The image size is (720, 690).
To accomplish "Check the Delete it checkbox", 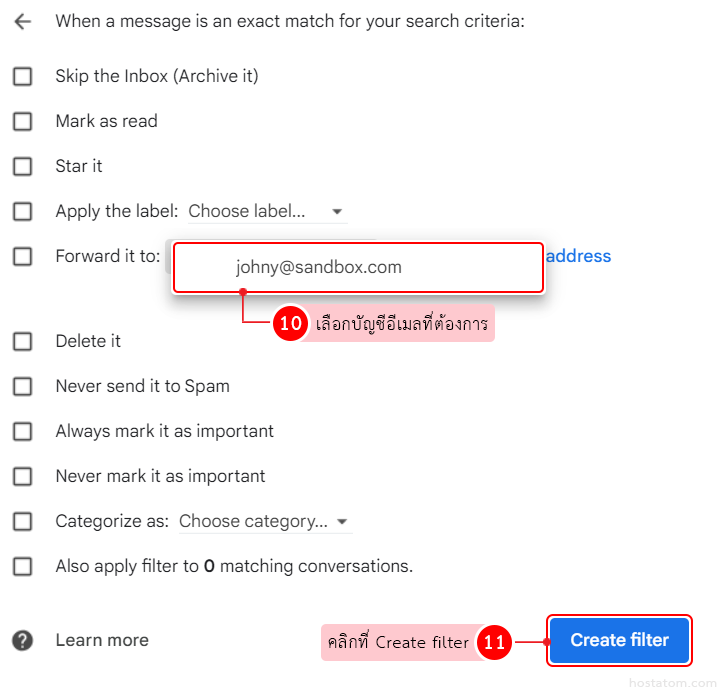I will 22,341.
